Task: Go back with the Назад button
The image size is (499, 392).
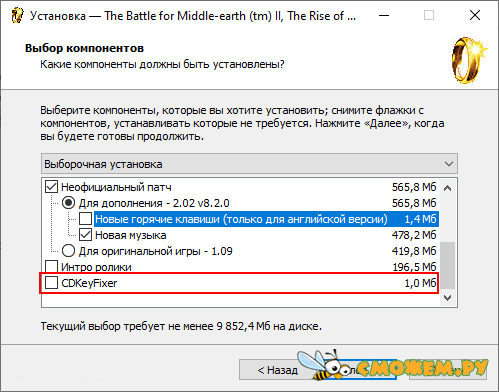Action: point(278,370)
